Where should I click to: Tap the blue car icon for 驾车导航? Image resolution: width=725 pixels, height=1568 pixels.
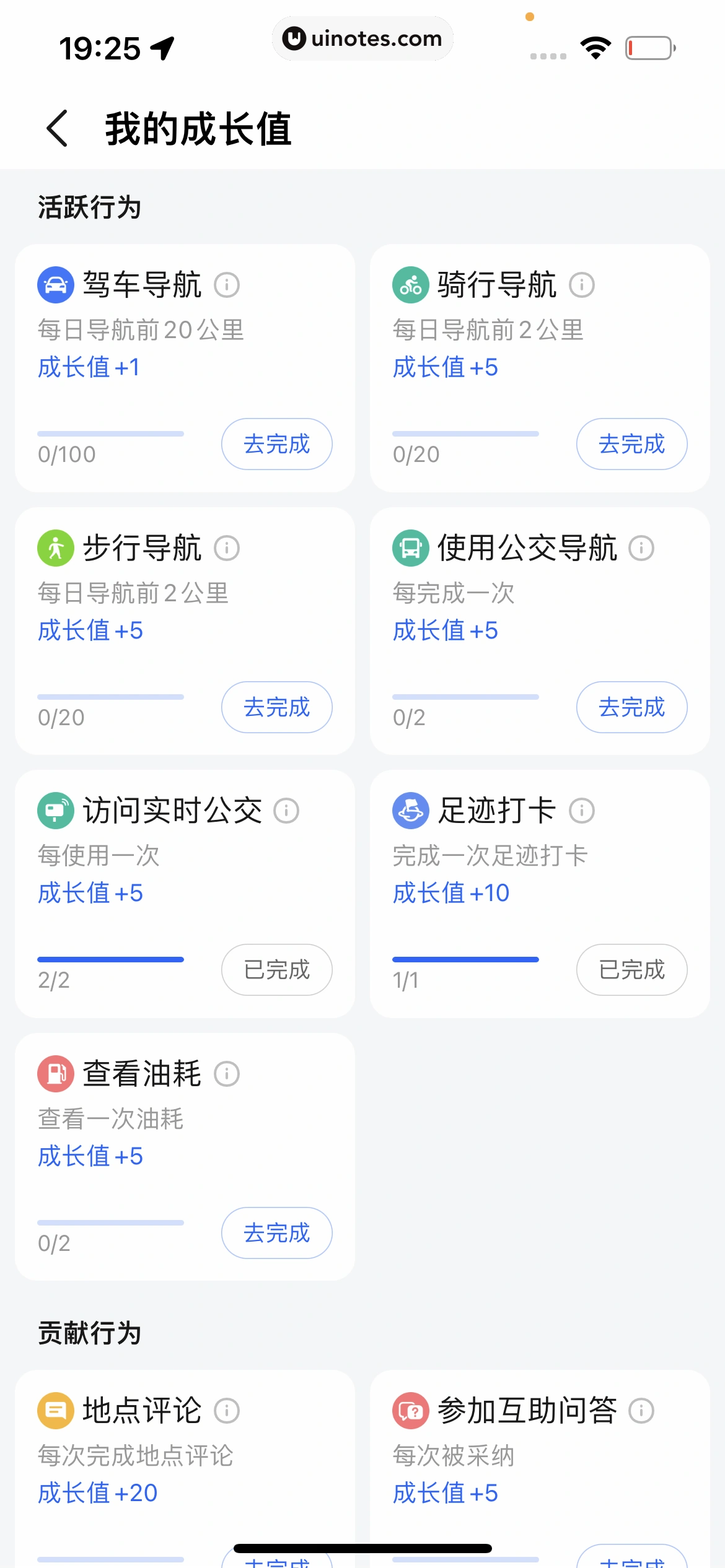pos(56,285)
